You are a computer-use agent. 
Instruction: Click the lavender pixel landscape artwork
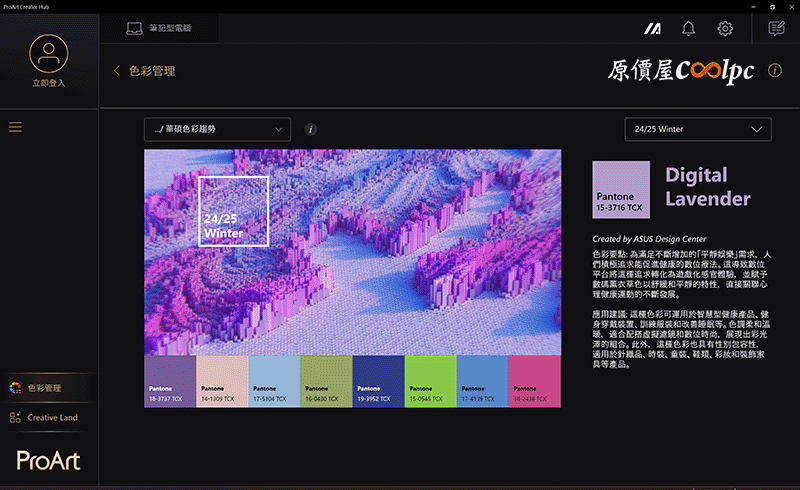(x=353, y=252)
